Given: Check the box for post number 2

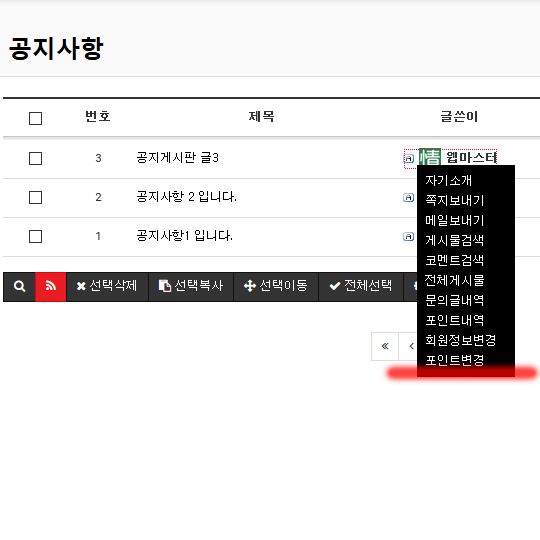Looking at the screenshot, I should [35, 198].
